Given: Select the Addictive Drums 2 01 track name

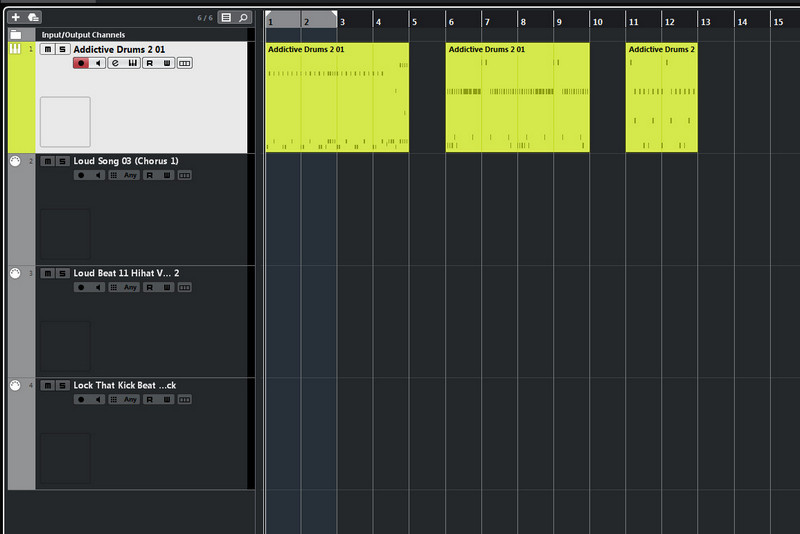Looking at the screenshot, I should [119, 49].
